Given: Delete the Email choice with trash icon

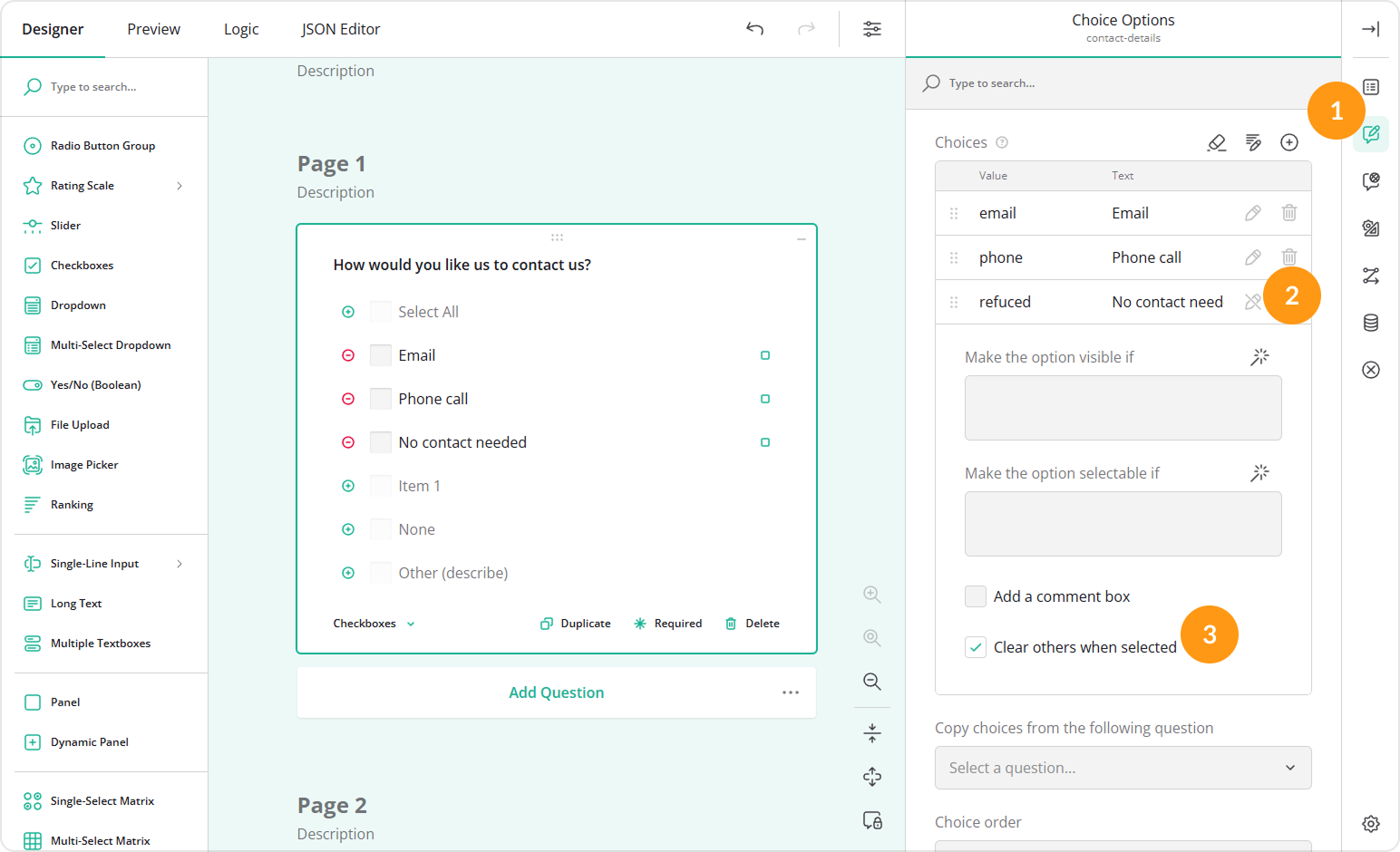Looking at the screenshot, I should pyautogui.click(x=1288, y=213).
